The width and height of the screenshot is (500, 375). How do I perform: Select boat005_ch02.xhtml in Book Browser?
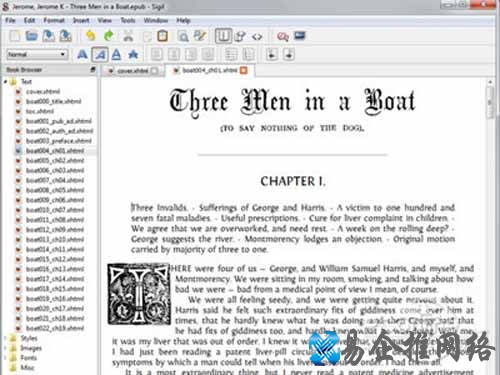click(x=55, y=160)
